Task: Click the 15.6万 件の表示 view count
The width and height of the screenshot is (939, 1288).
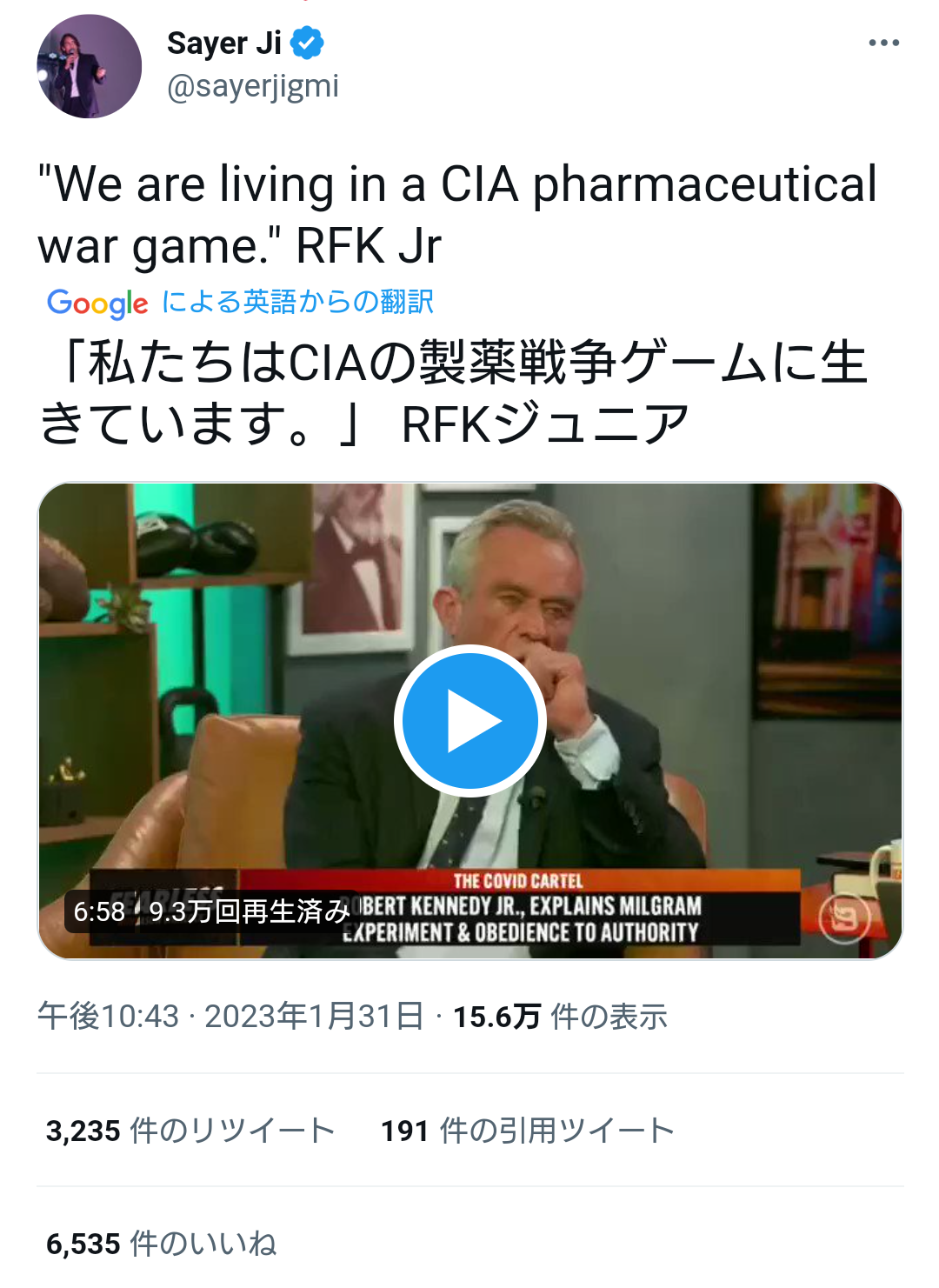Action: click(561, 1016)
